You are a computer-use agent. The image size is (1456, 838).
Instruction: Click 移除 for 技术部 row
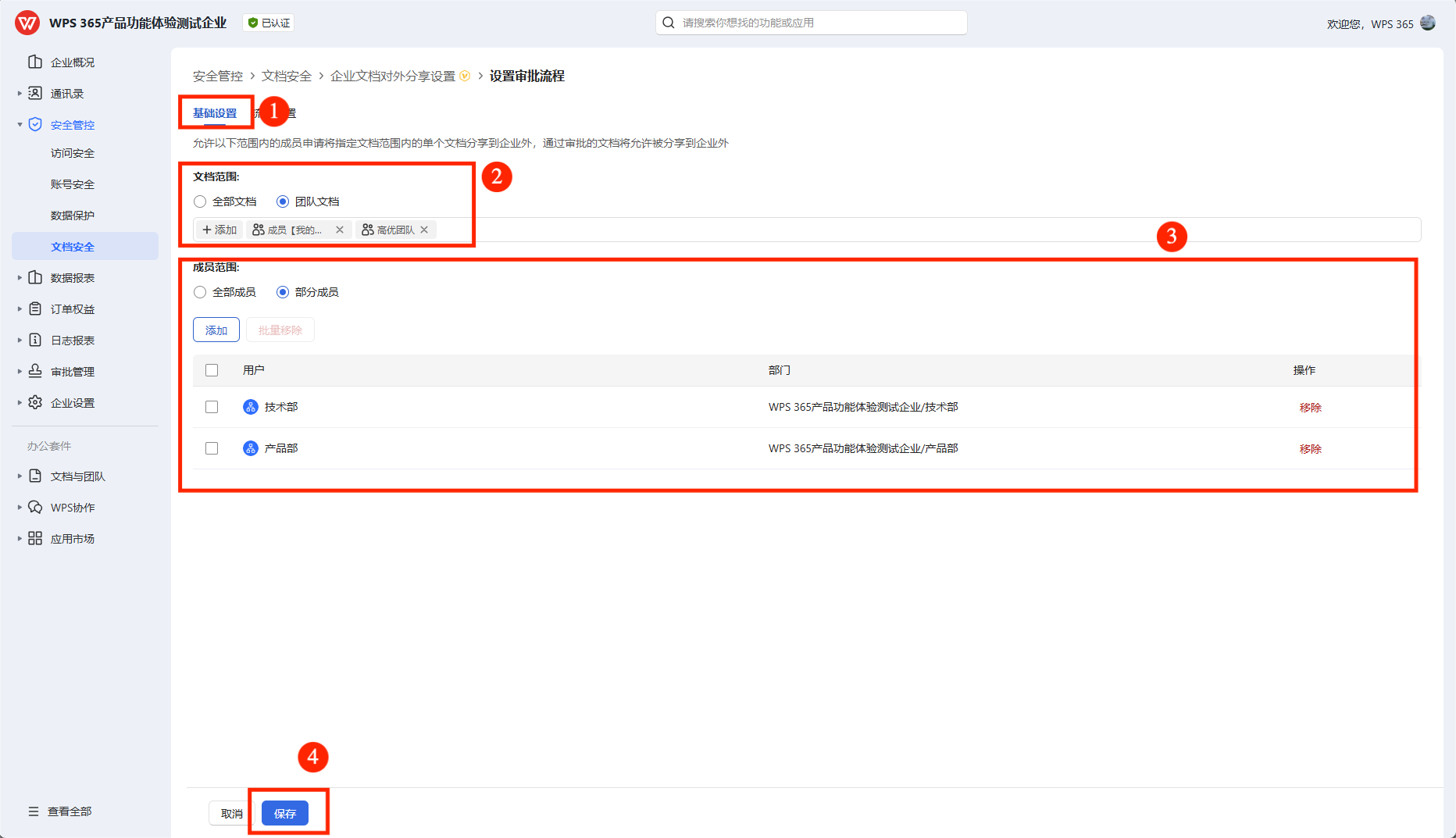pos(1311,408)
